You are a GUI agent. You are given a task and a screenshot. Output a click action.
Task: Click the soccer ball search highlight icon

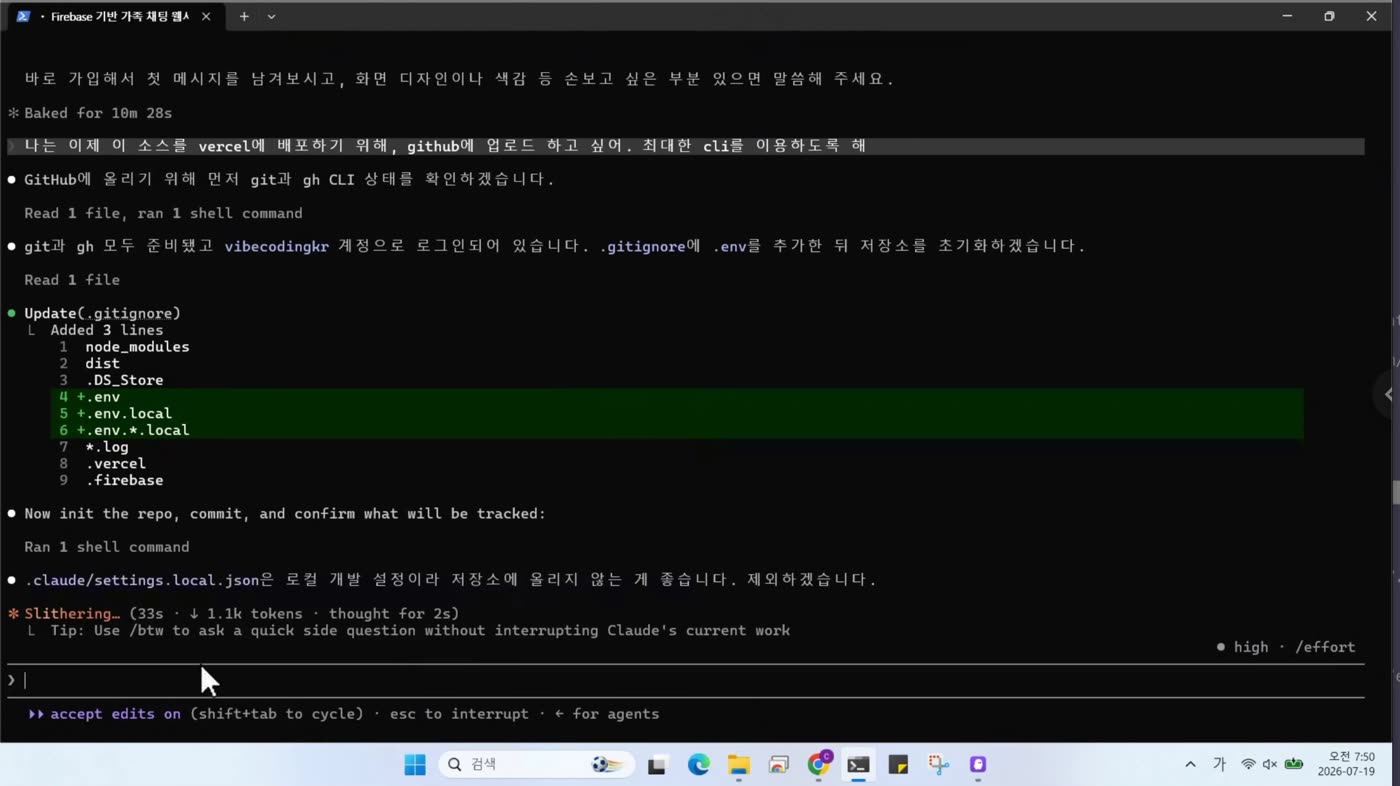click(607, 765)
